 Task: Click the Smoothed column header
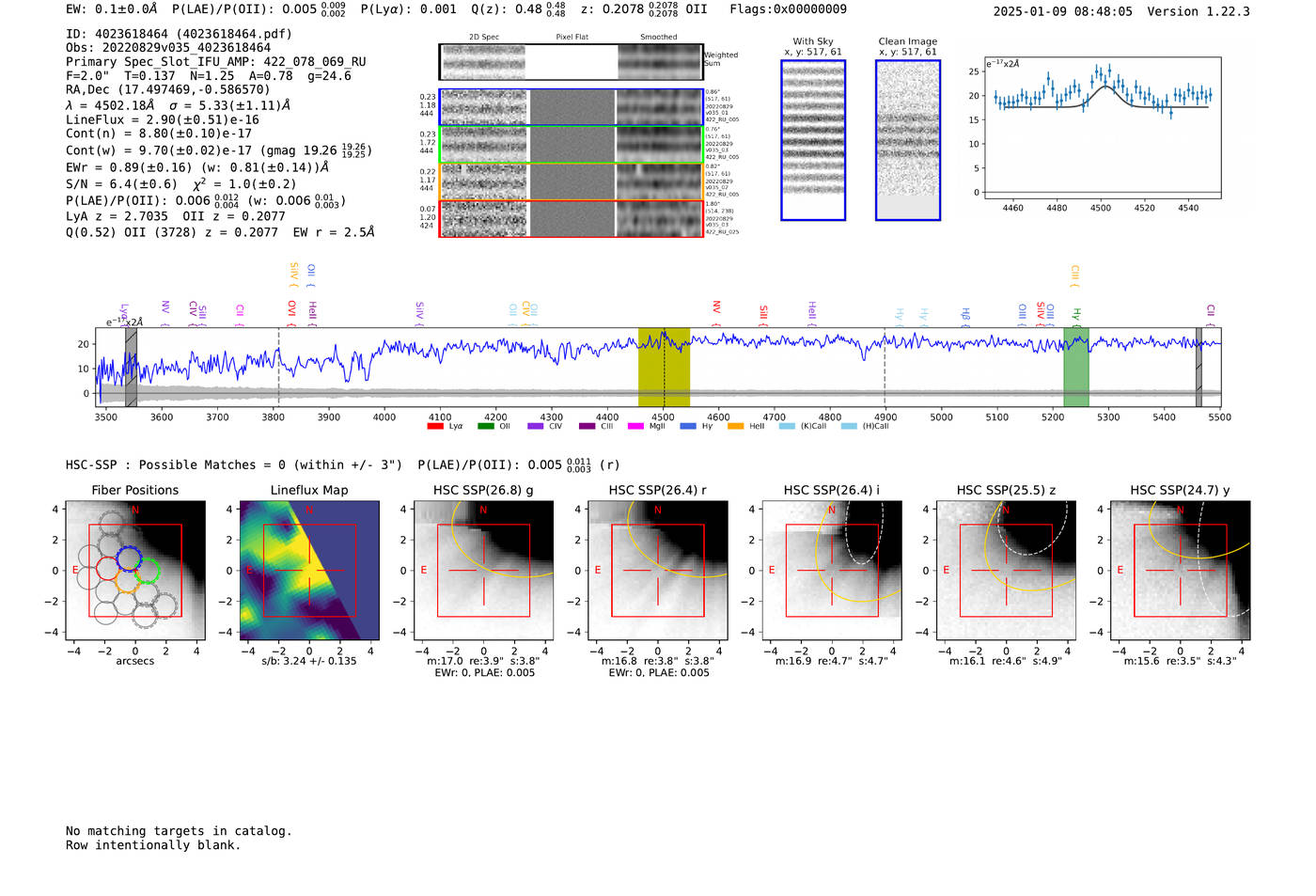pos(659,37)
